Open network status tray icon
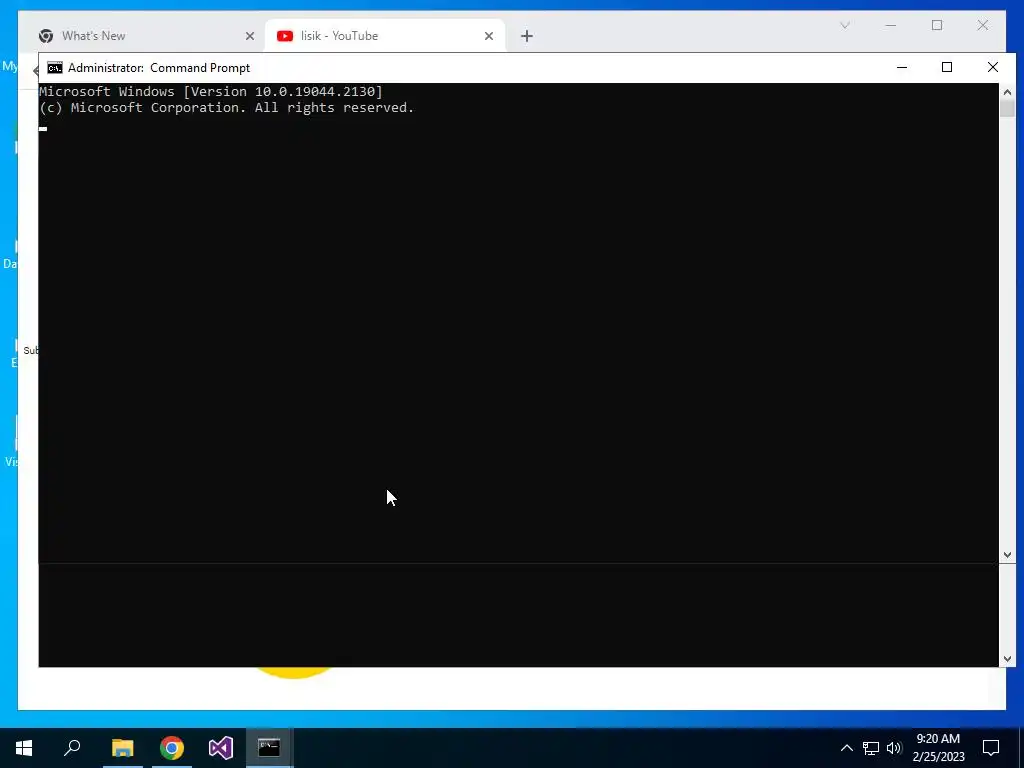1024x768 pixels. (x=871, y=748)
